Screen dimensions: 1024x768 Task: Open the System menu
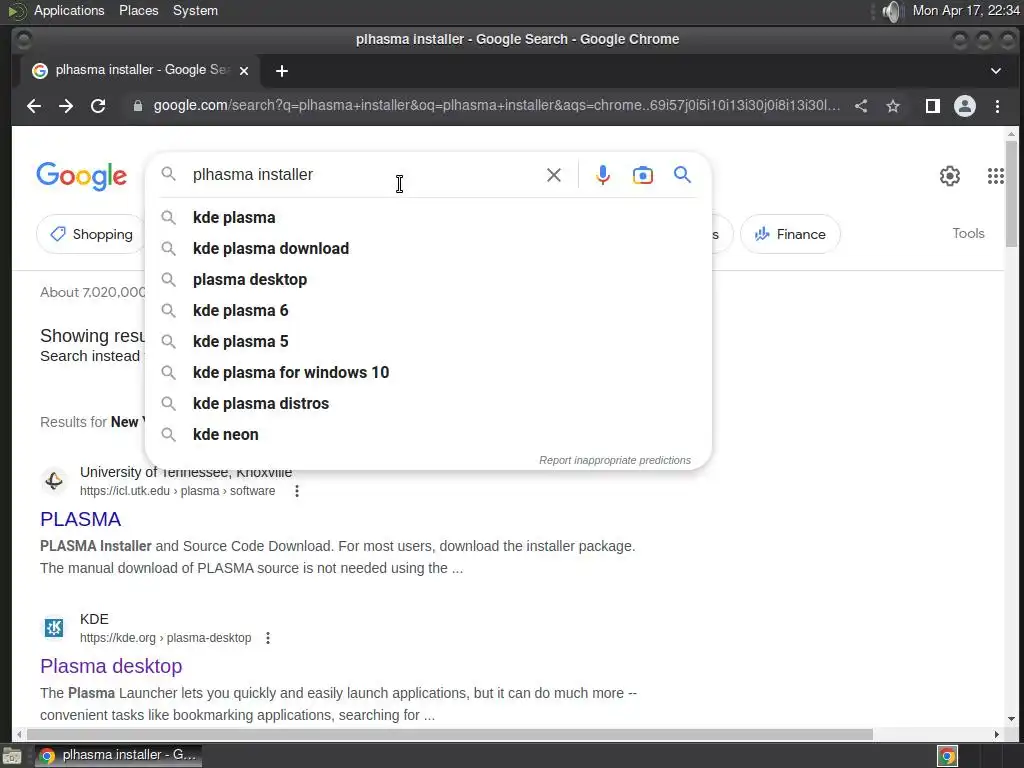click(195, 11)
